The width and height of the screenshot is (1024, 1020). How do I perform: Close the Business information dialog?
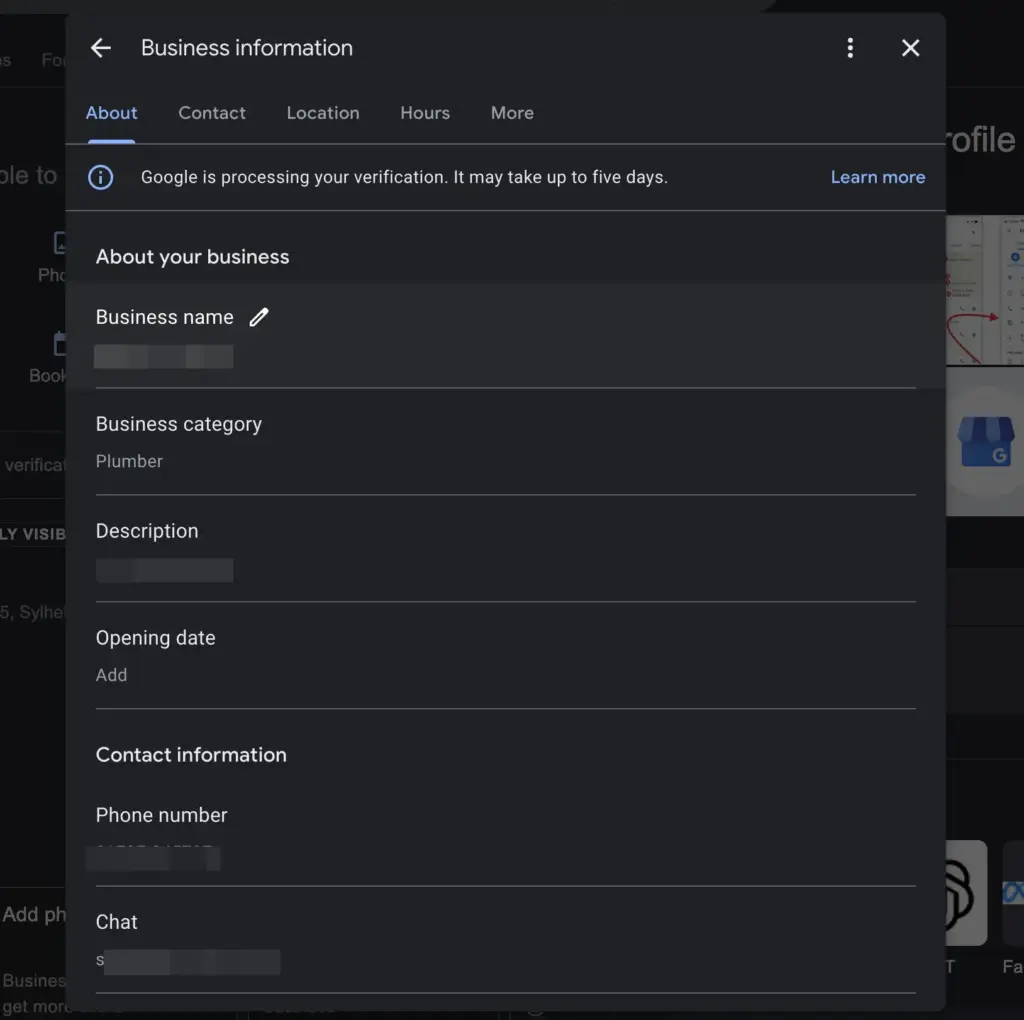[910, 48]
